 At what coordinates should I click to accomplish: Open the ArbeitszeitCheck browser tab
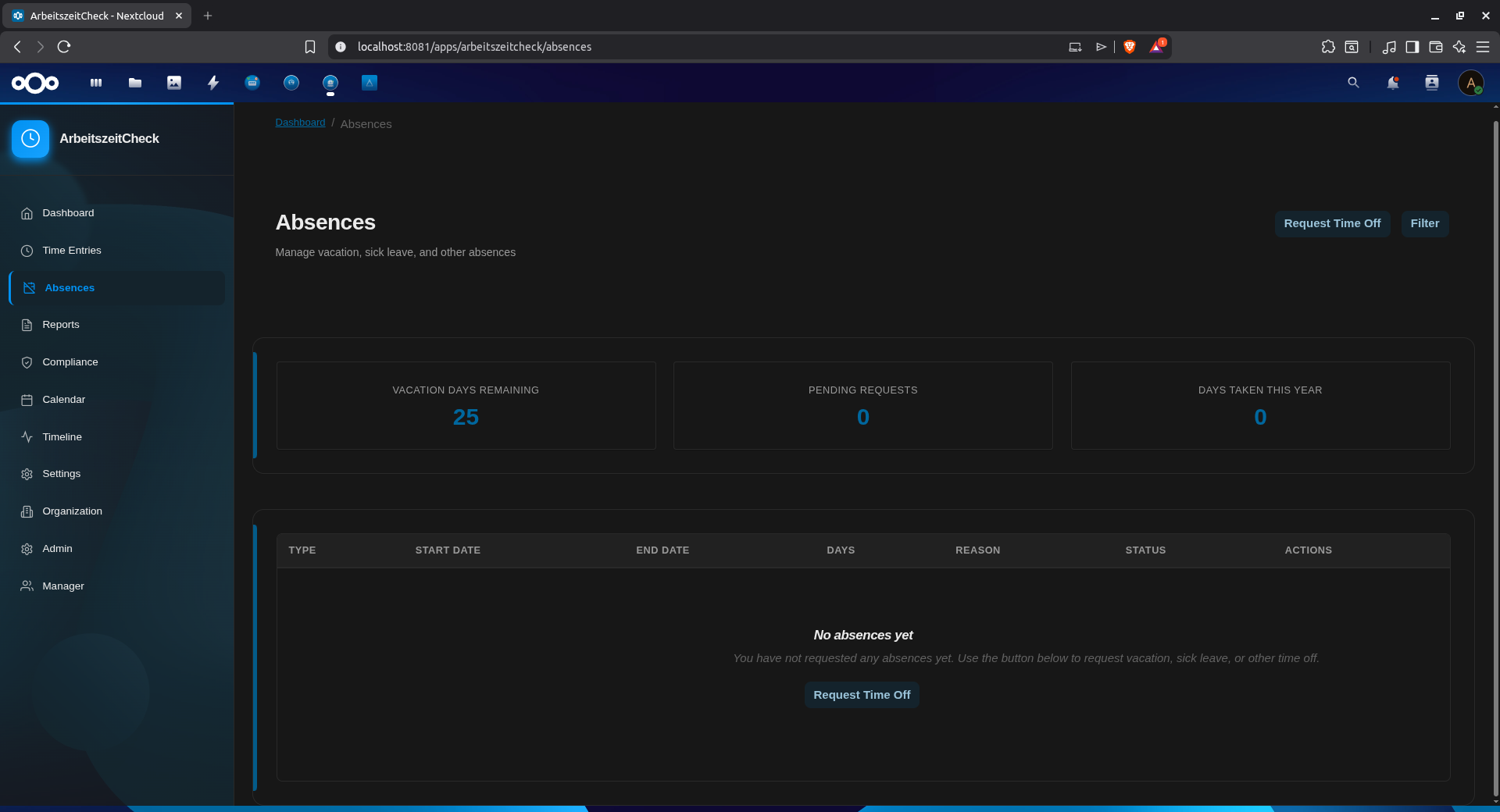point(94,16)
